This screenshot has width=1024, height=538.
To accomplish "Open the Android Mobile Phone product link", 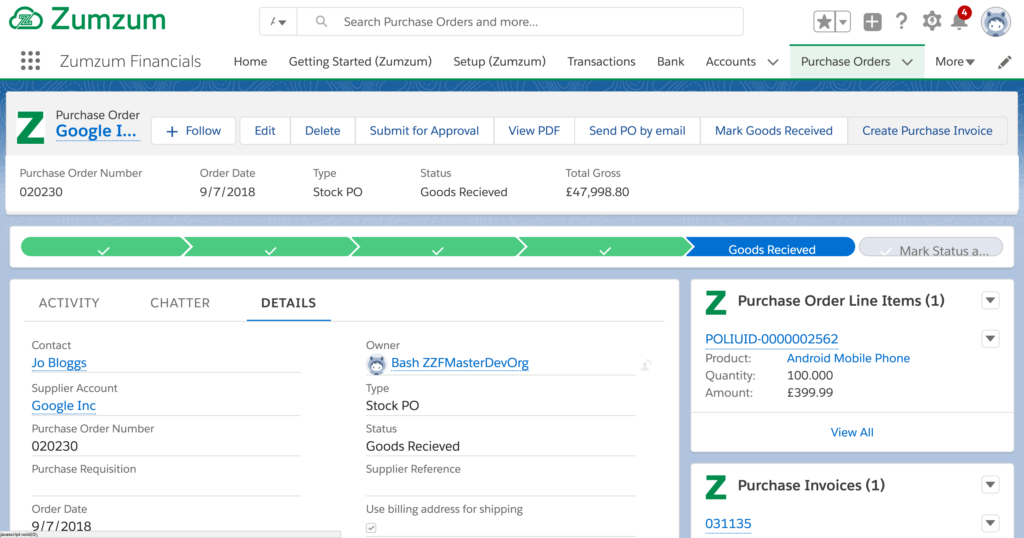I will point(848,358).
